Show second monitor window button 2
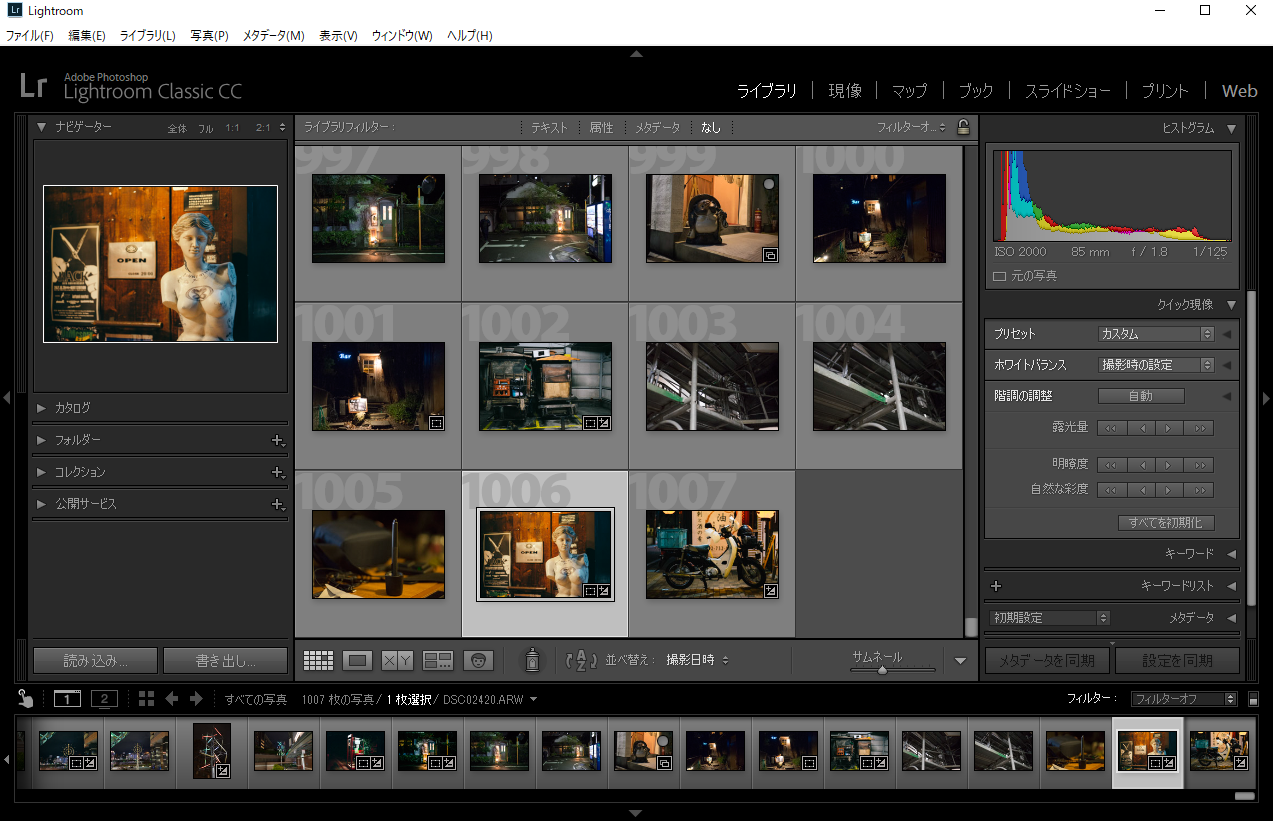 104,699
